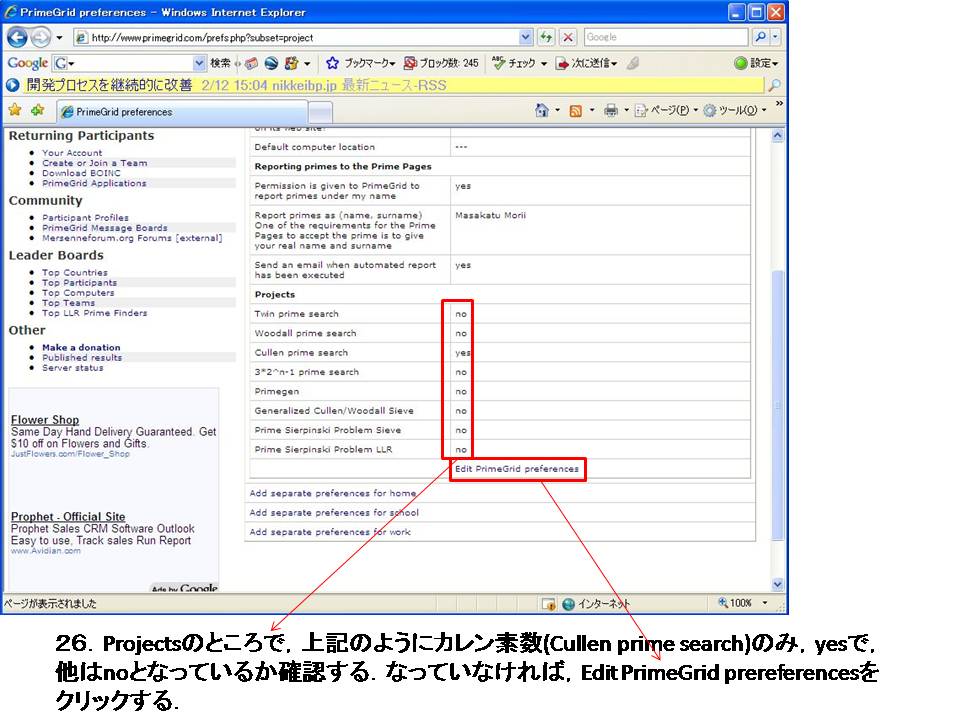This screenshot has width=960, height=720.
Task: Open the ツール(O) Tools menu
Action: tap(735, 110)
